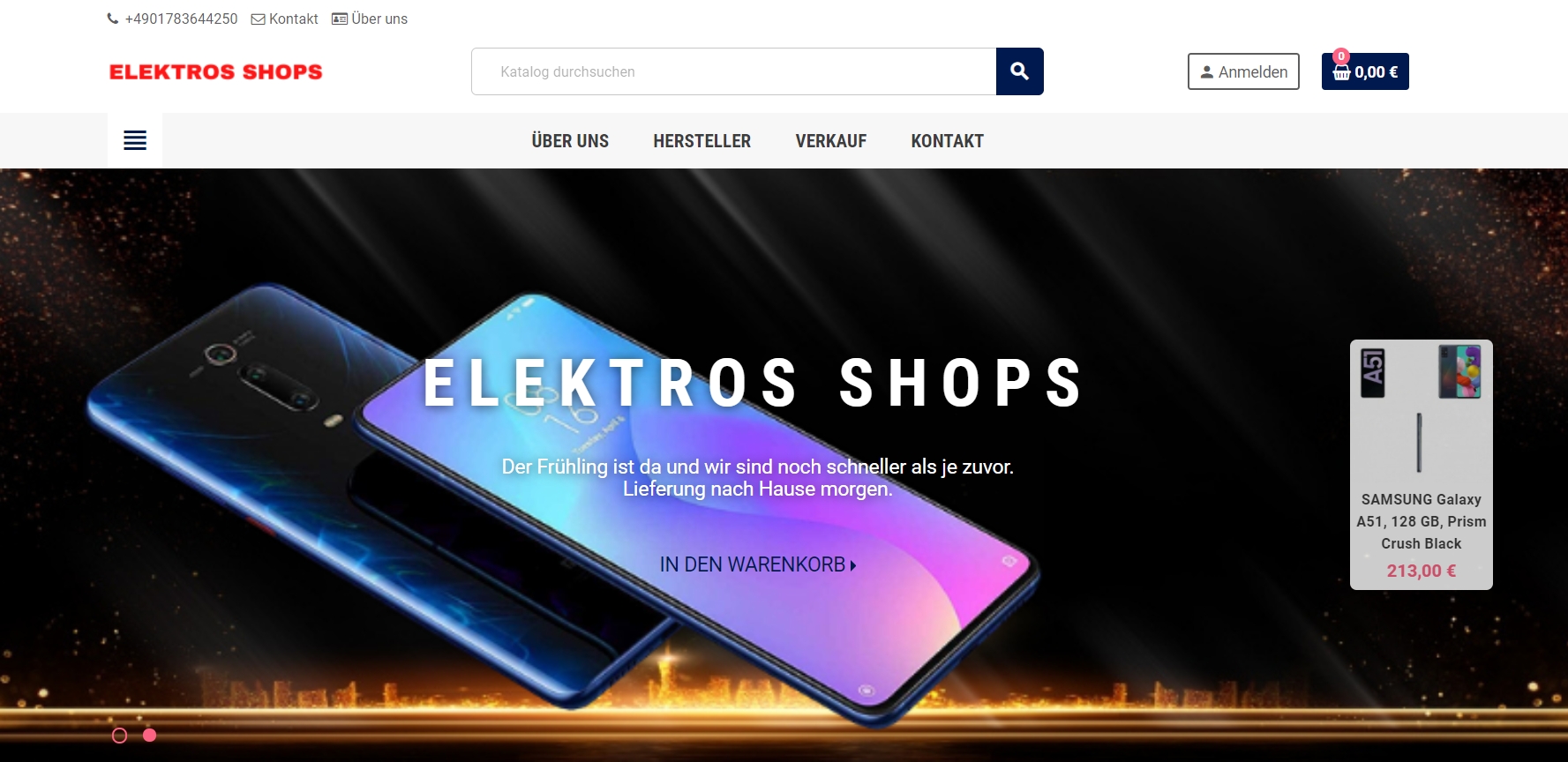Click the Katalog durchsuchen search field
1568x762 pixels.
coord(734,71)
